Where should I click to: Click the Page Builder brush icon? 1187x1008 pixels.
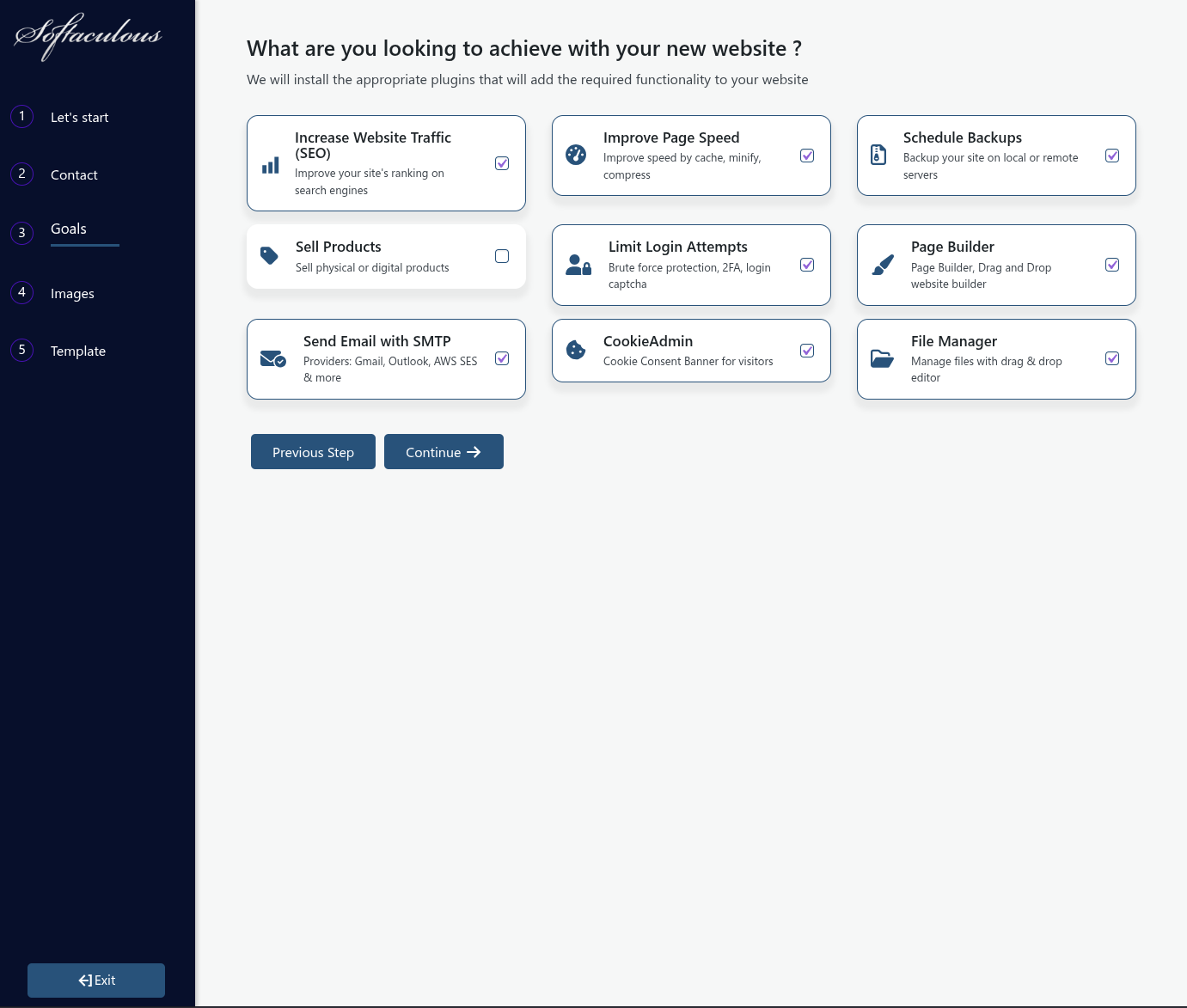(882, 265)
